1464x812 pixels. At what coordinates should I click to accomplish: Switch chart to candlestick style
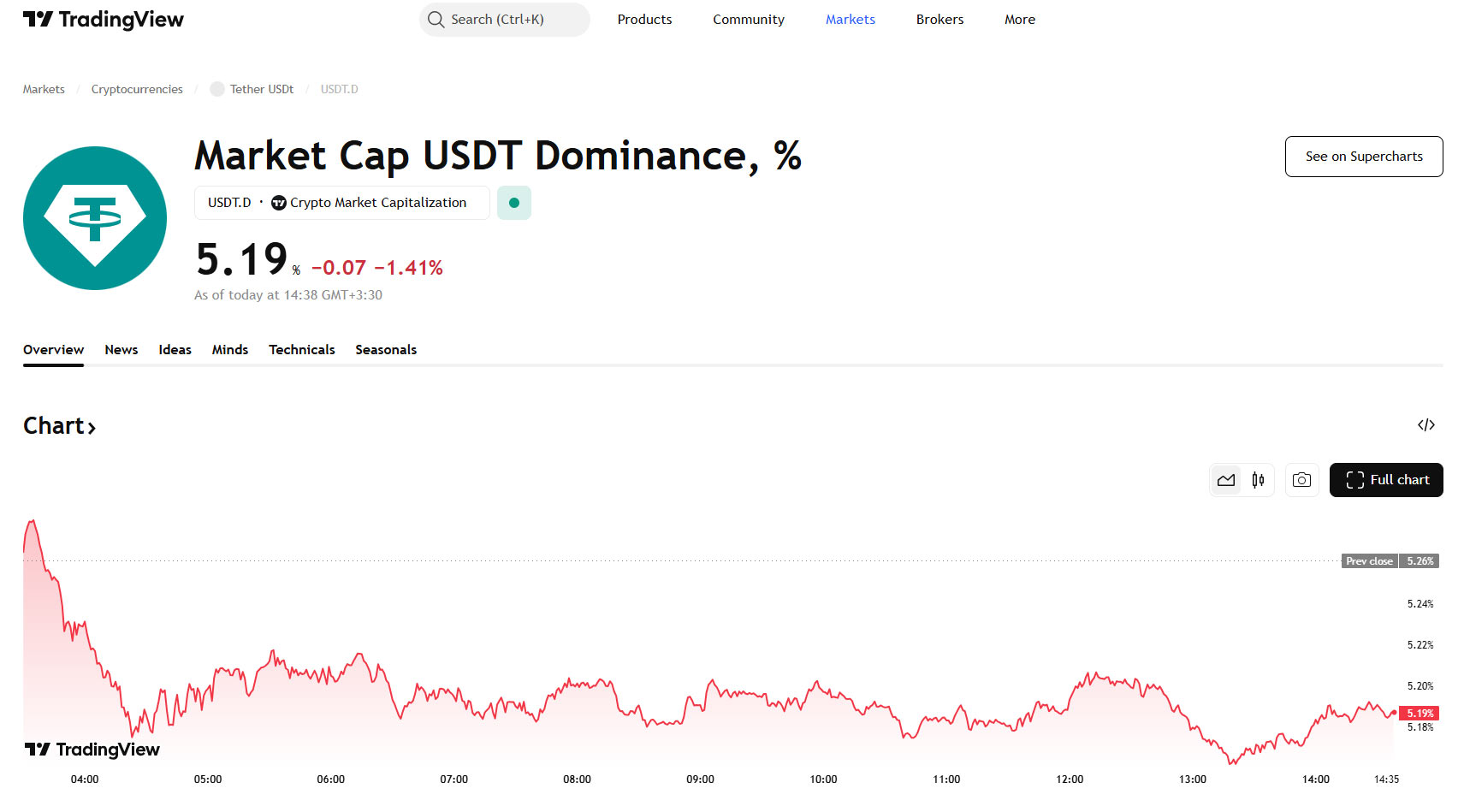pos(1258,480)
